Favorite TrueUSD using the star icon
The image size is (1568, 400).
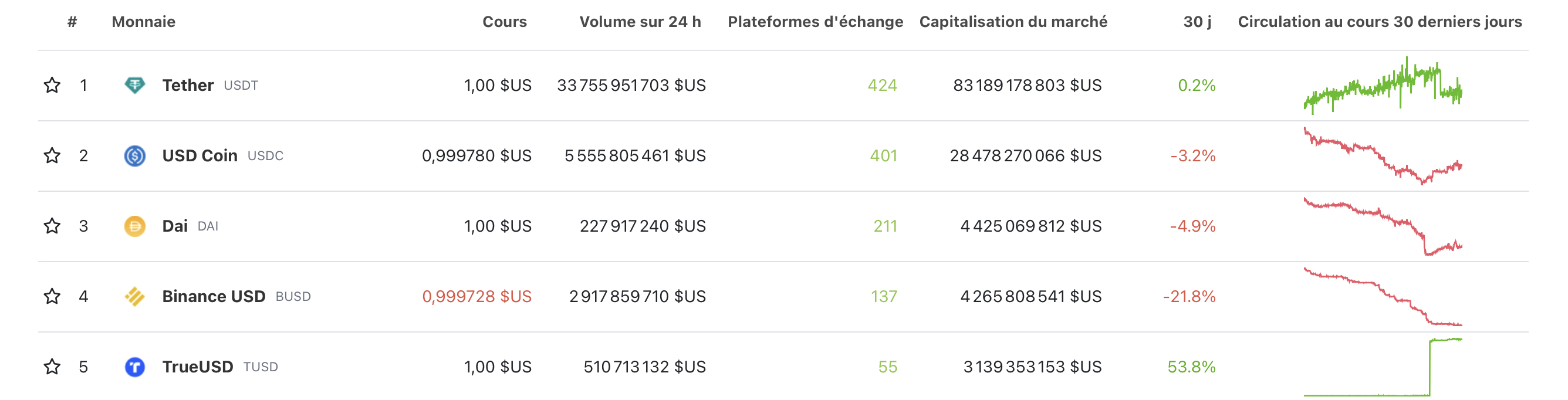pyautogui.click(x=52, y=367)
